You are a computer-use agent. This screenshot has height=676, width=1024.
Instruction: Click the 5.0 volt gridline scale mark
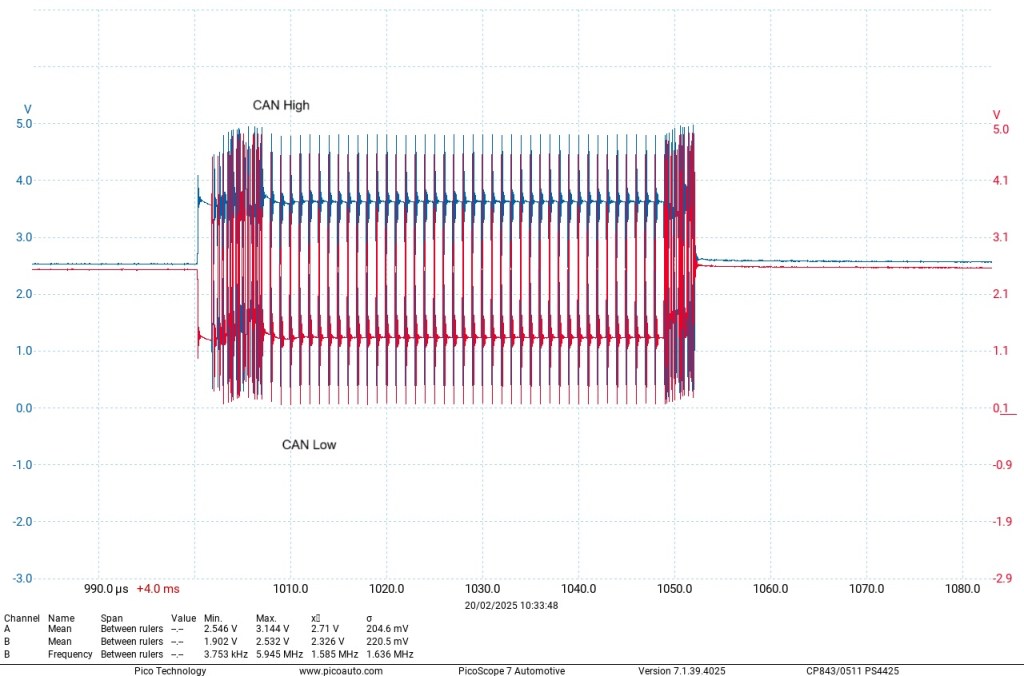pos(23,123)
